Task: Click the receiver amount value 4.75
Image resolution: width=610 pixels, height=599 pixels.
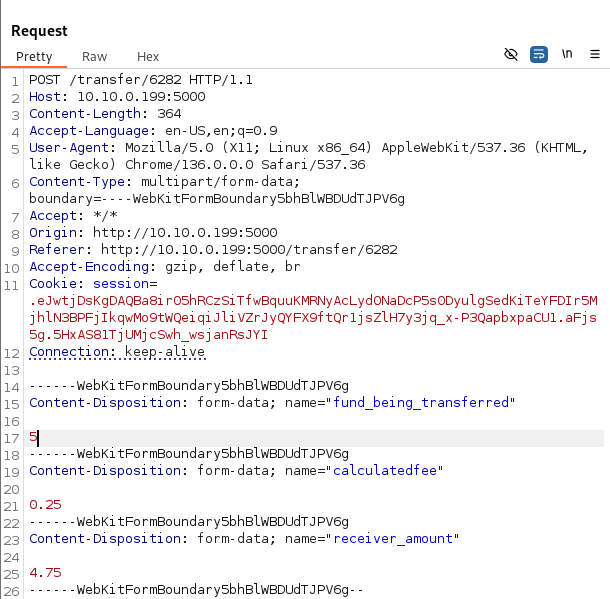Action: pos(45,573)
